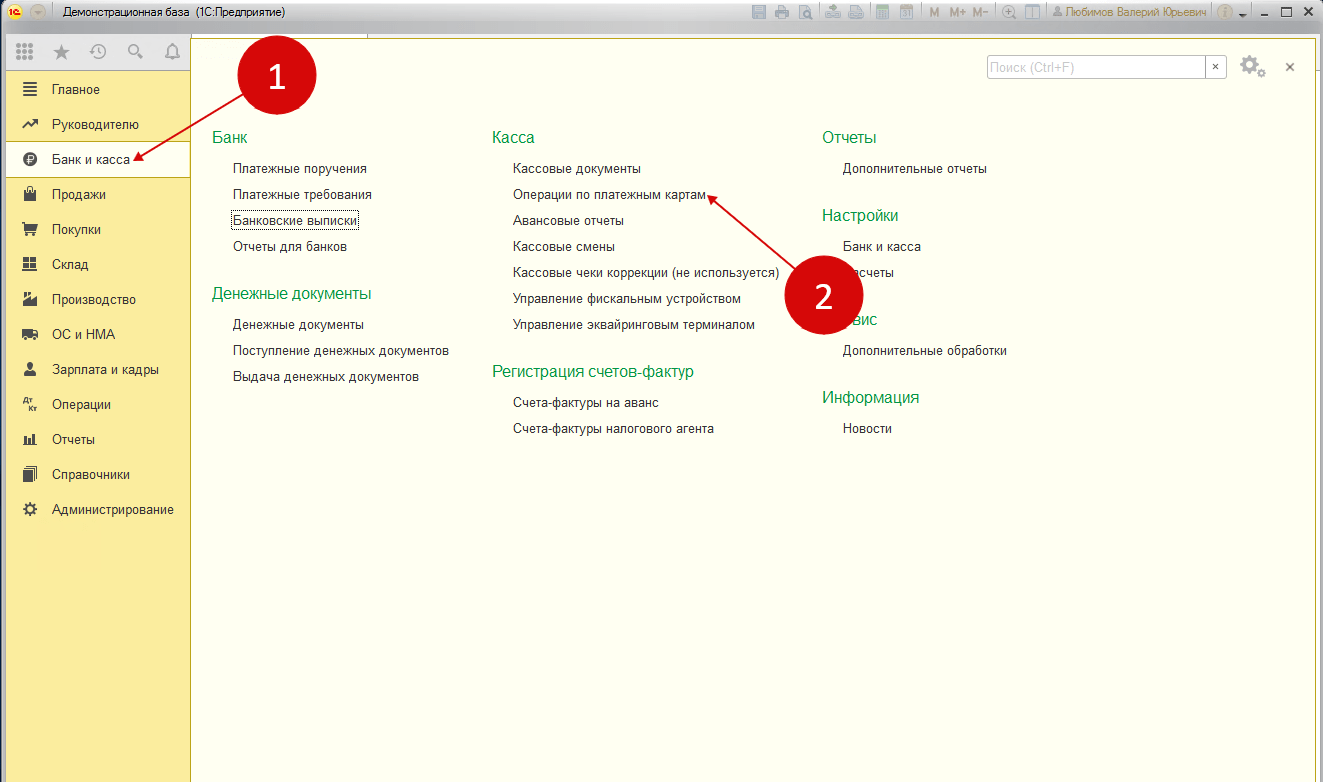Open the History clock icon

click(98, 52)
